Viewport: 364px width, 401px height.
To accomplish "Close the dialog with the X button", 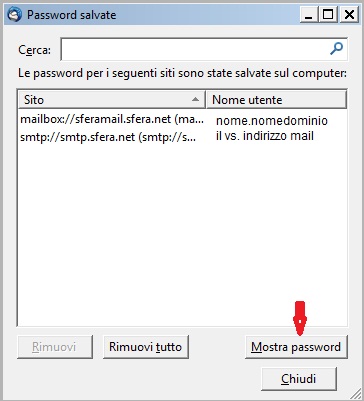I will pos(349,15).
